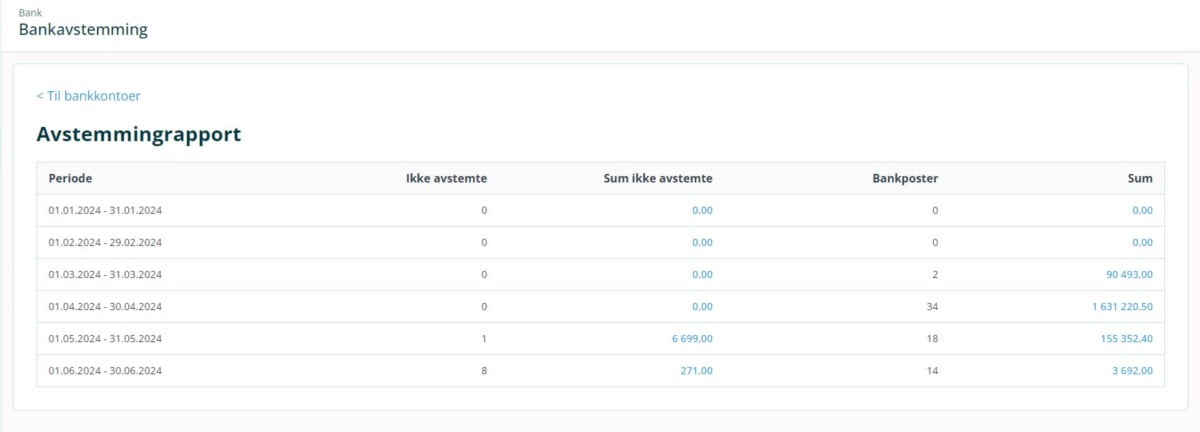Select the 01.04.2024 - 30.04.2024 period row
The width and height of the screenshot is (1200, 432).
pos(105,307)
